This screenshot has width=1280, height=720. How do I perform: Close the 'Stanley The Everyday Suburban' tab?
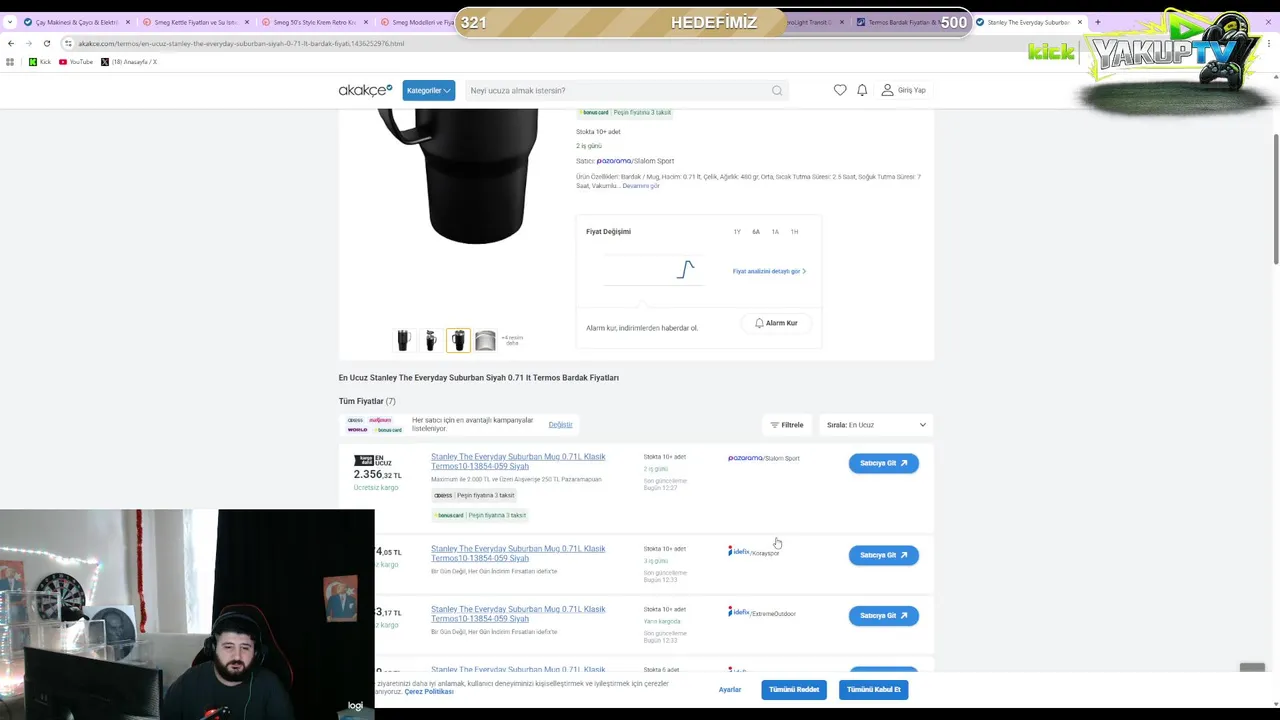point(1080,22)
